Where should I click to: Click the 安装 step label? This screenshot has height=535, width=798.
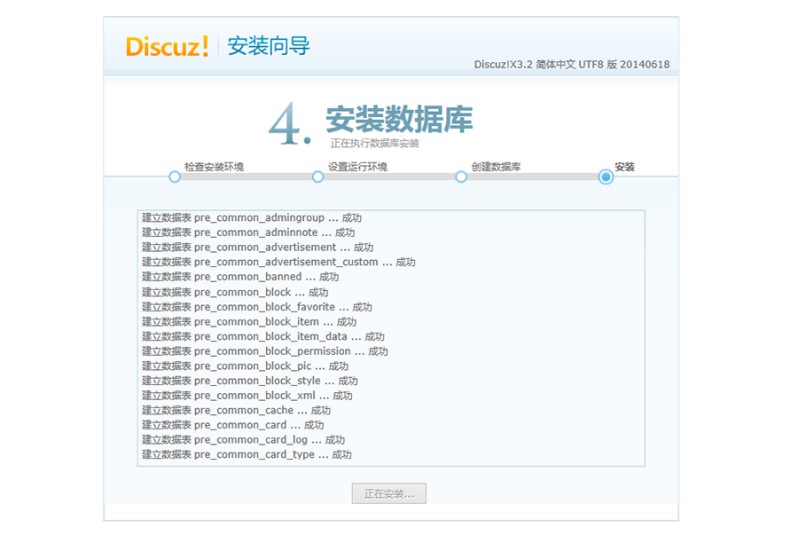pyautogui.click(x=624, y=166)
